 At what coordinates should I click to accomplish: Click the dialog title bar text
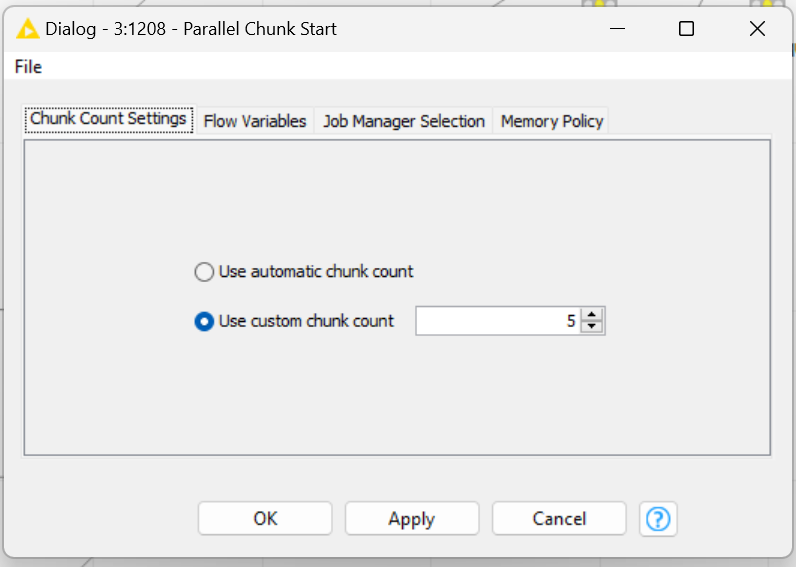pyautogui.click(x=190, y=29)
